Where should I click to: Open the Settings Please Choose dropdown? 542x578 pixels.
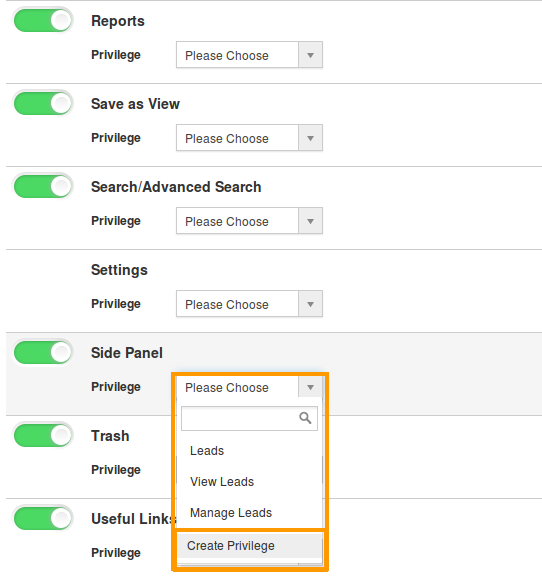[249, 304]
